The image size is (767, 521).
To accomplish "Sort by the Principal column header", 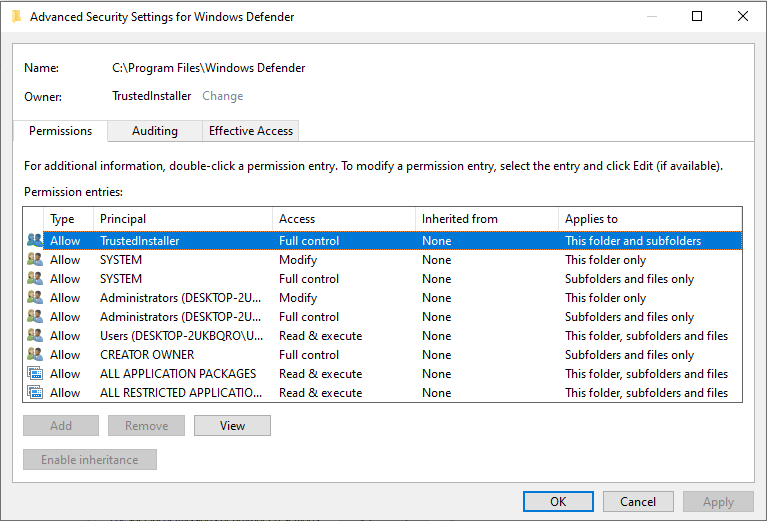I will 182,219.
